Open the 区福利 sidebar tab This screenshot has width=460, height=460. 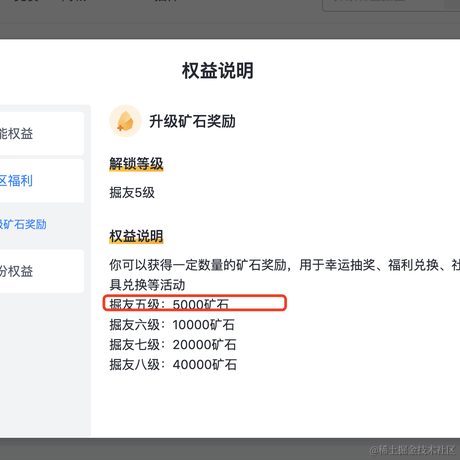click(42, 181)
